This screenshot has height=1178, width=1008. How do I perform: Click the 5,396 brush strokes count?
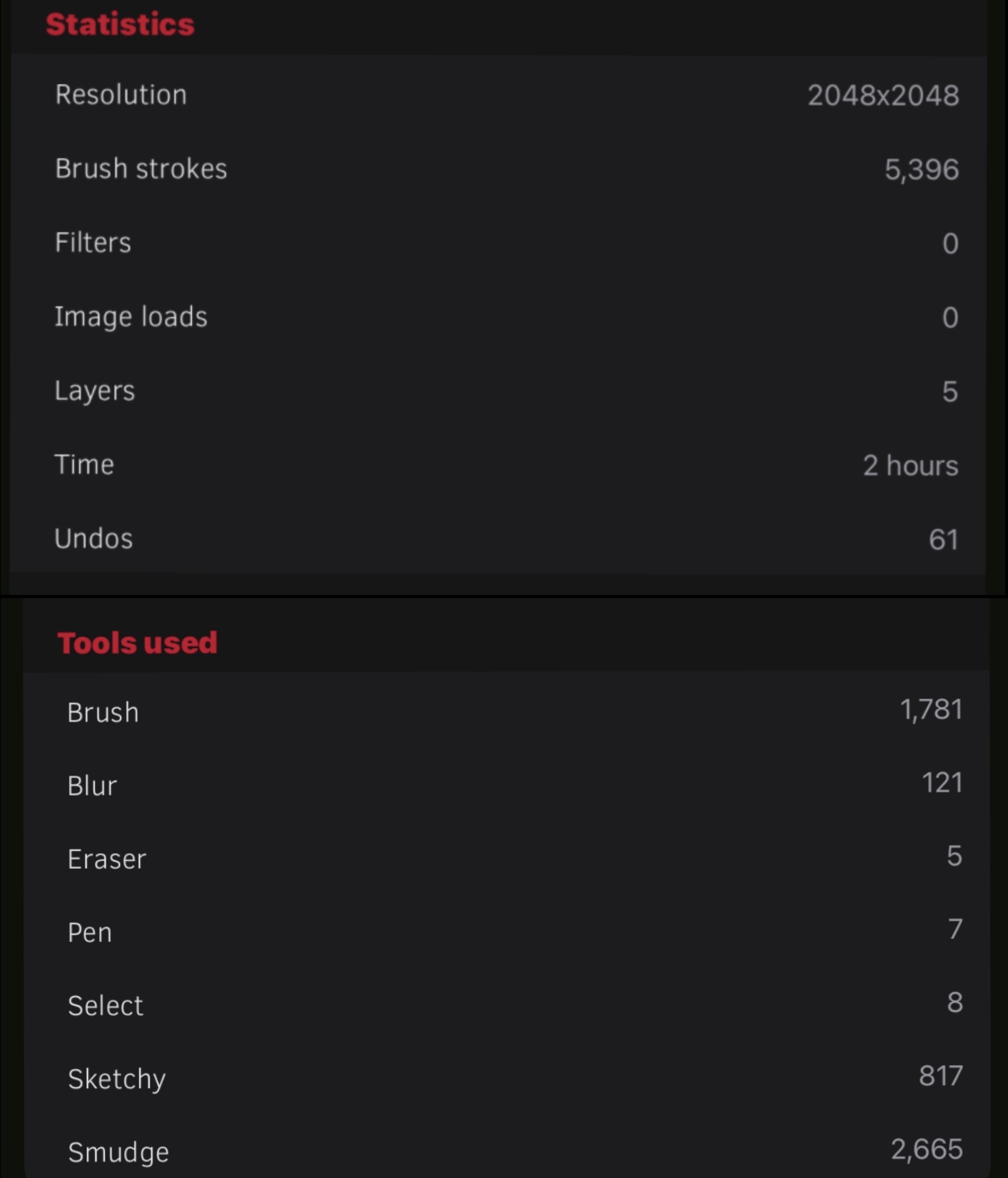pyautogui.click(x=921, y=170)
